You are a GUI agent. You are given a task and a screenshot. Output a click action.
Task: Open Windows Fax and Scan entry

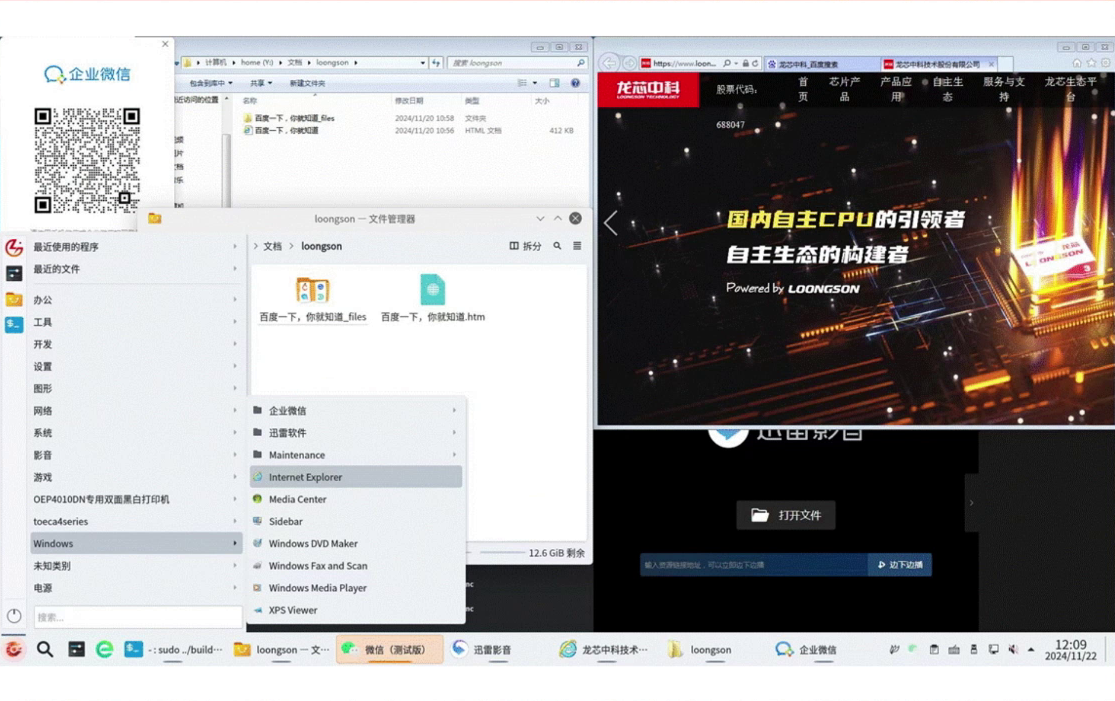tap(356, 566)
